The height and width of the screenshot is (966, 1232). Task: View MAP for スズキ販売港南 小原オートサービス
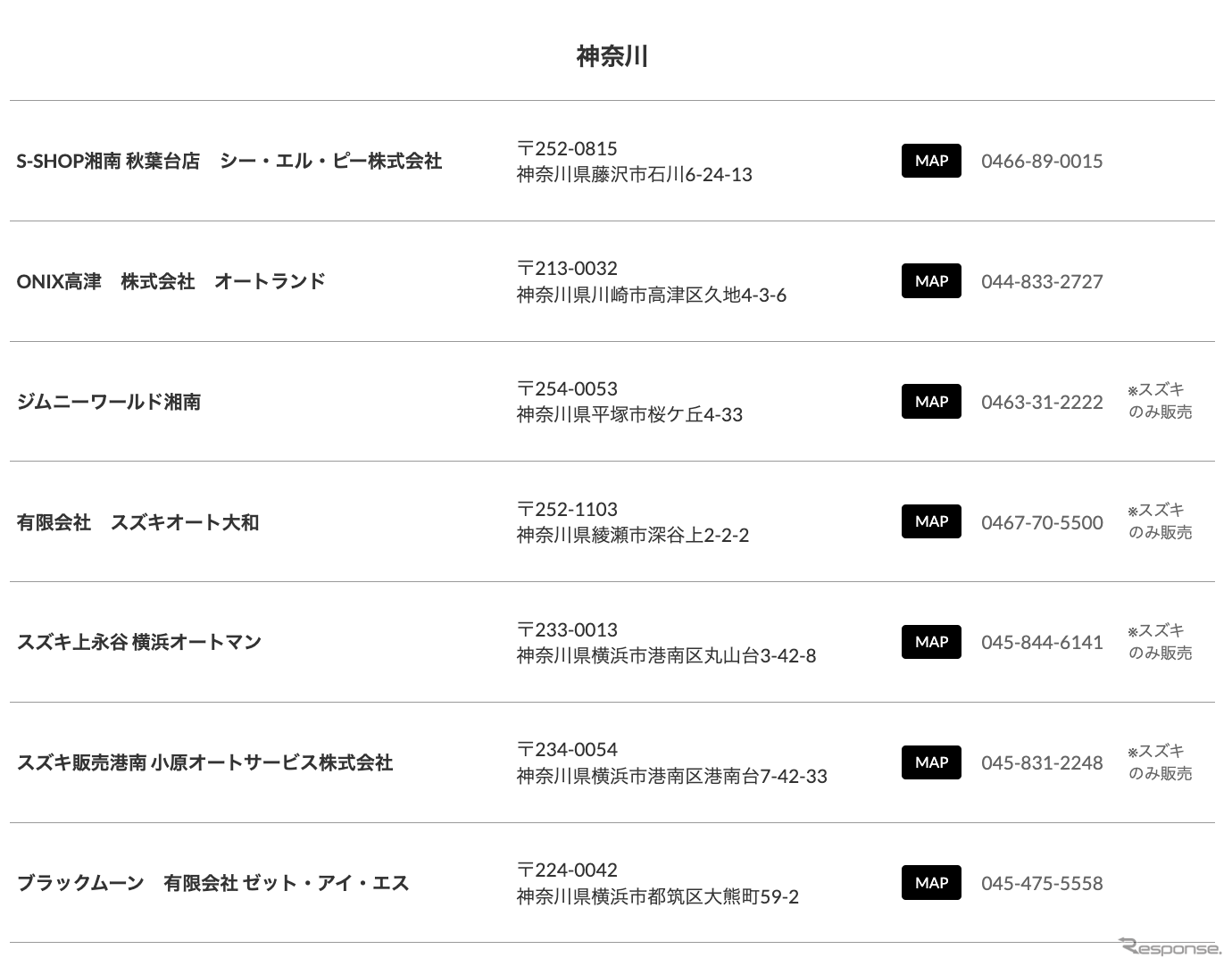tap(931, 762)
